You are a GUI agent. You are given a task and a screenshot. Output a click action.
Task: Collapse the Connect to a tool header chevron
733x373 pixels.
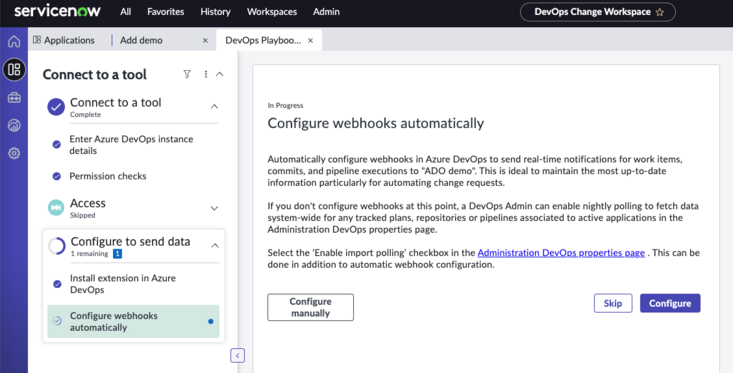tap(220, 74)
